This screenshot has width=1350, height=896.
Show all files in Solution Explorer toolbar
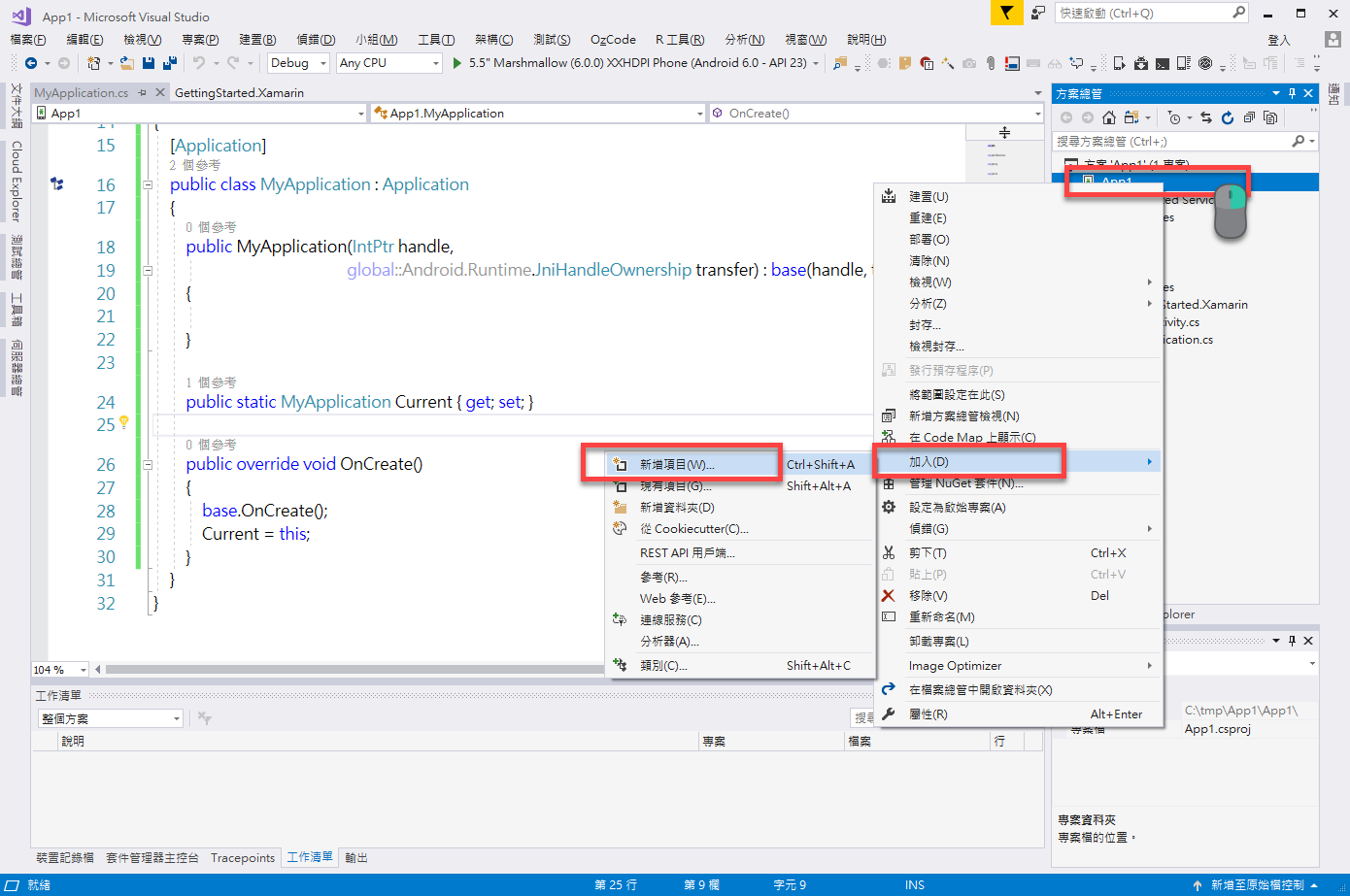[1270, 117]
